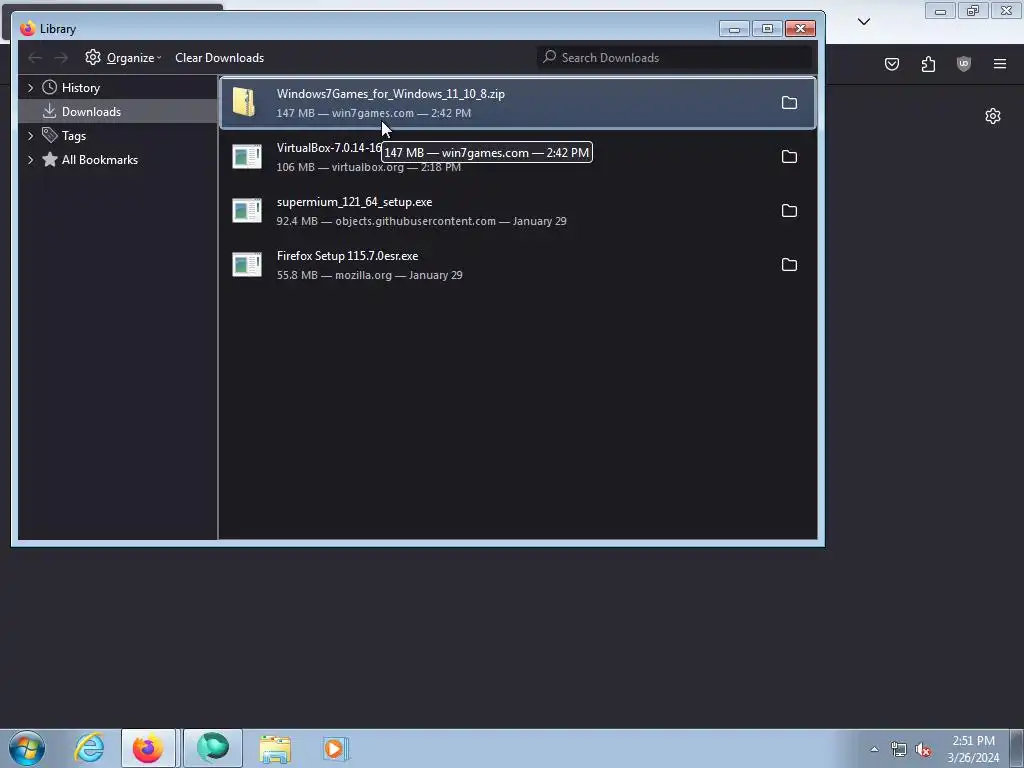Click the zip archive file icon
1024x768 pixels.
click(245, 103)
